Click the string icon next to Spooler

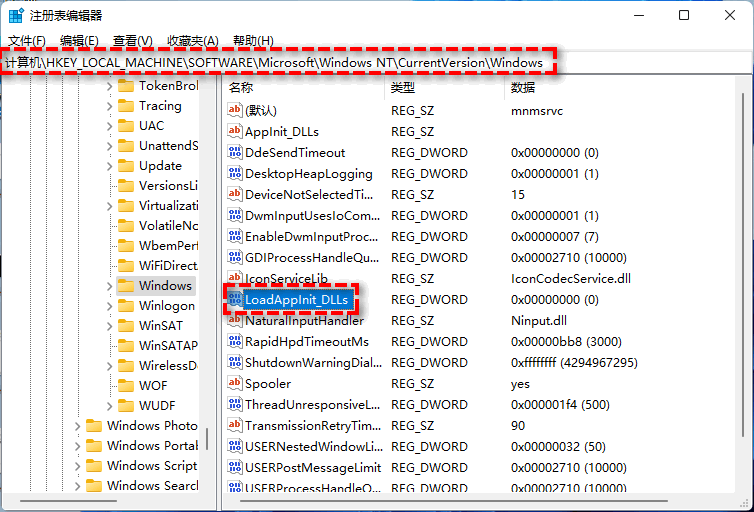pyautogui.click(x=235, y=383)
